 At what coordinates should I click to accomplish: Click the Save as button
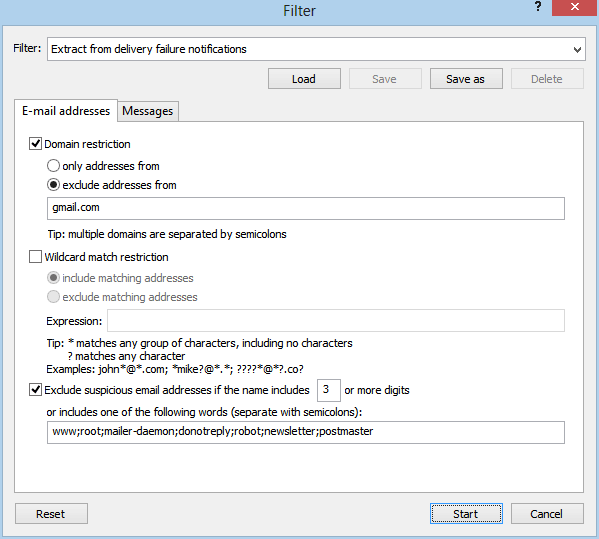tap(466, 79)
